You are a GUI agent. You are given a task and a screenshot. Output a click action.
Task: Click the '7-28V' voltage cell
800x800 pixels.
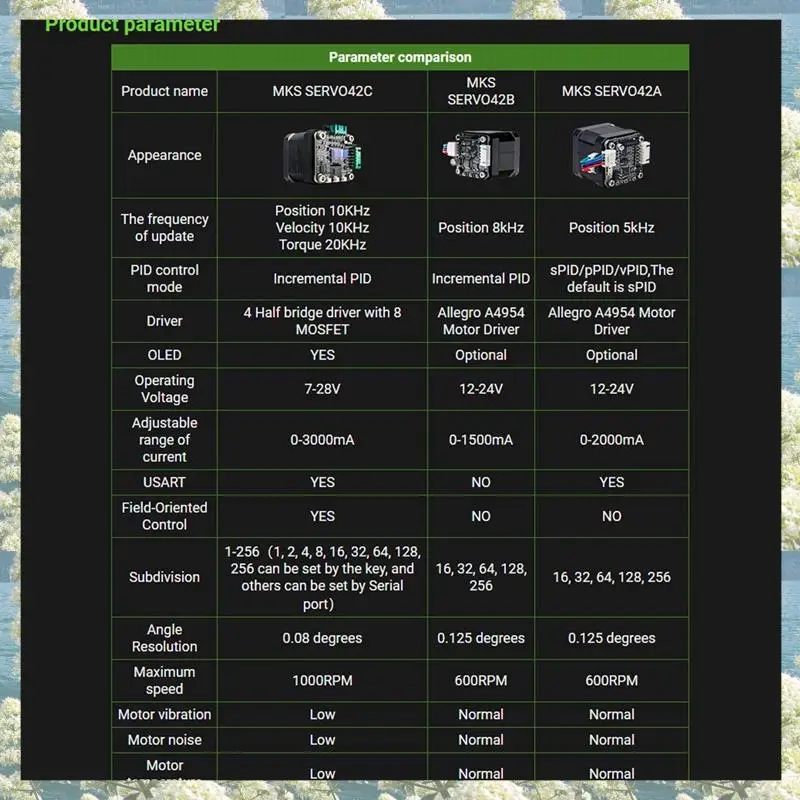click(x=322, y=389)
